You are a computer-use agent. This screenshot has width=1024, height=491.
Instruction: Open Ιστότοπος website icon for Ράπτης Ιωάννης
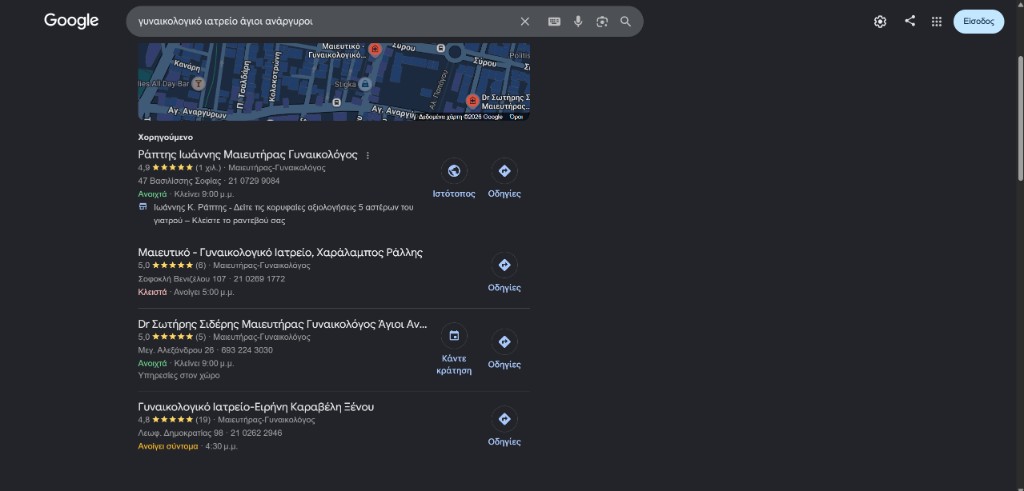[454, 171]
